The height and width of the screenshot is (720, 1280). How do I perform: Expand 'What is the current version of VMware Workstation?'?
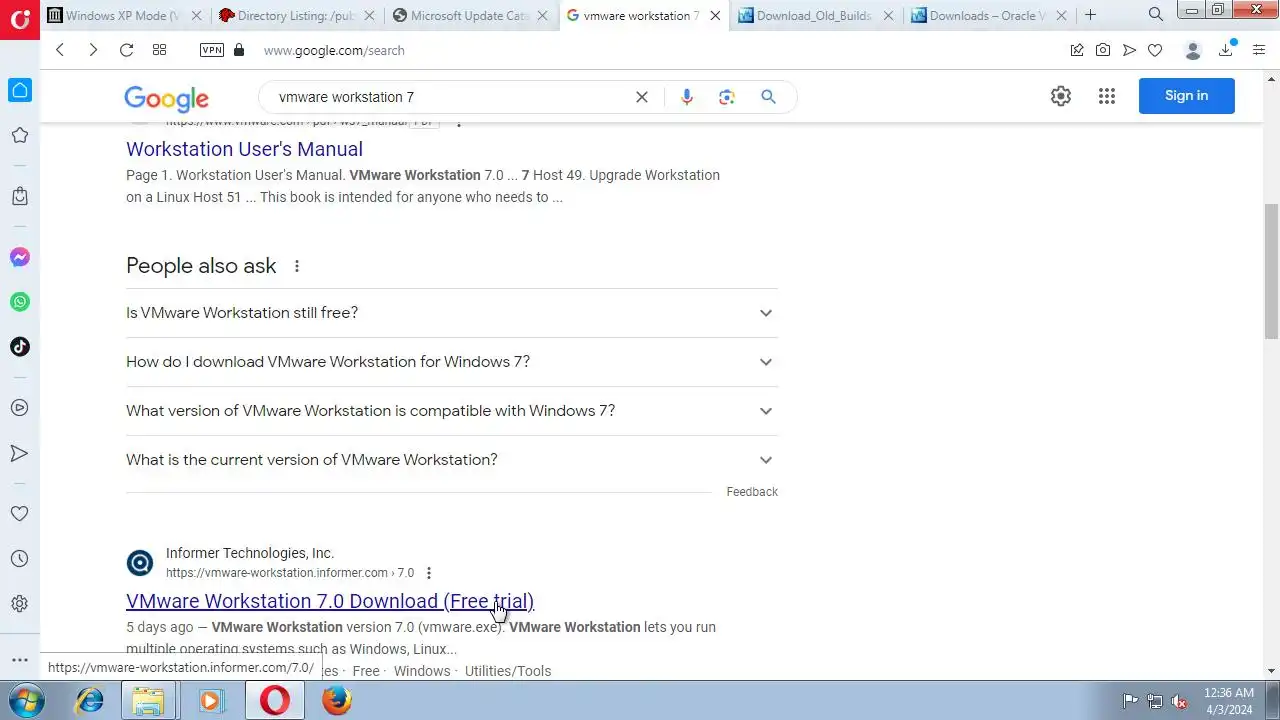452,460
